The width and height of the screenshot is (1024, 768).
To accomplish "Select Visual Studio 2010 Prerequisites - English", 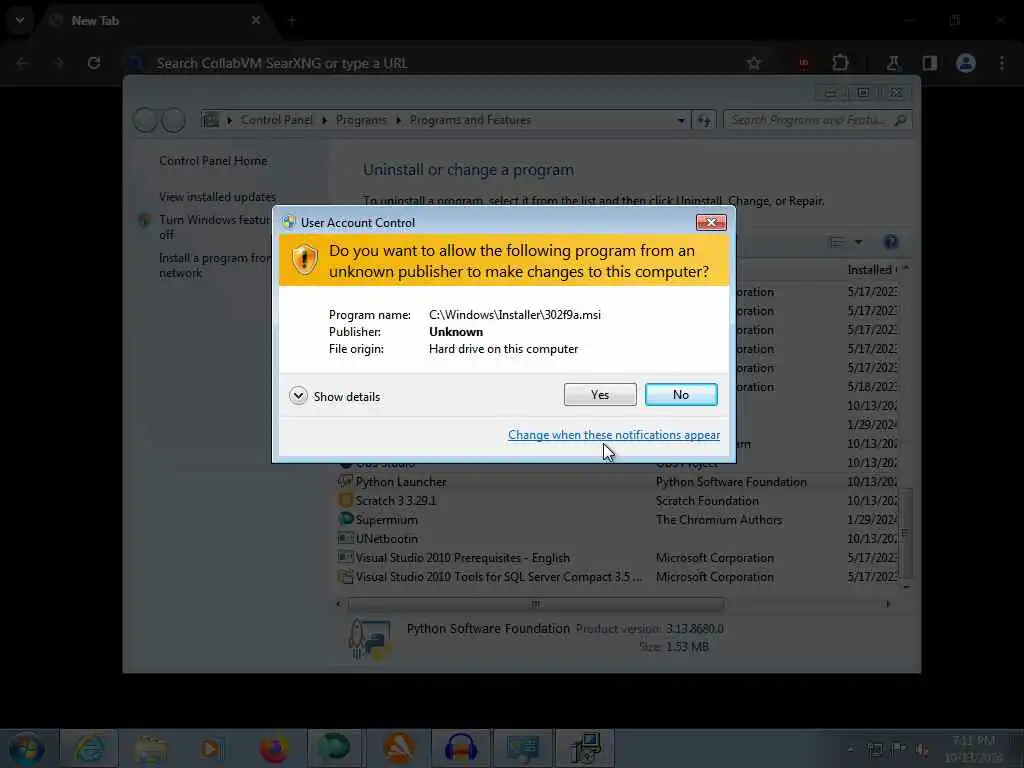I will 462,558.
